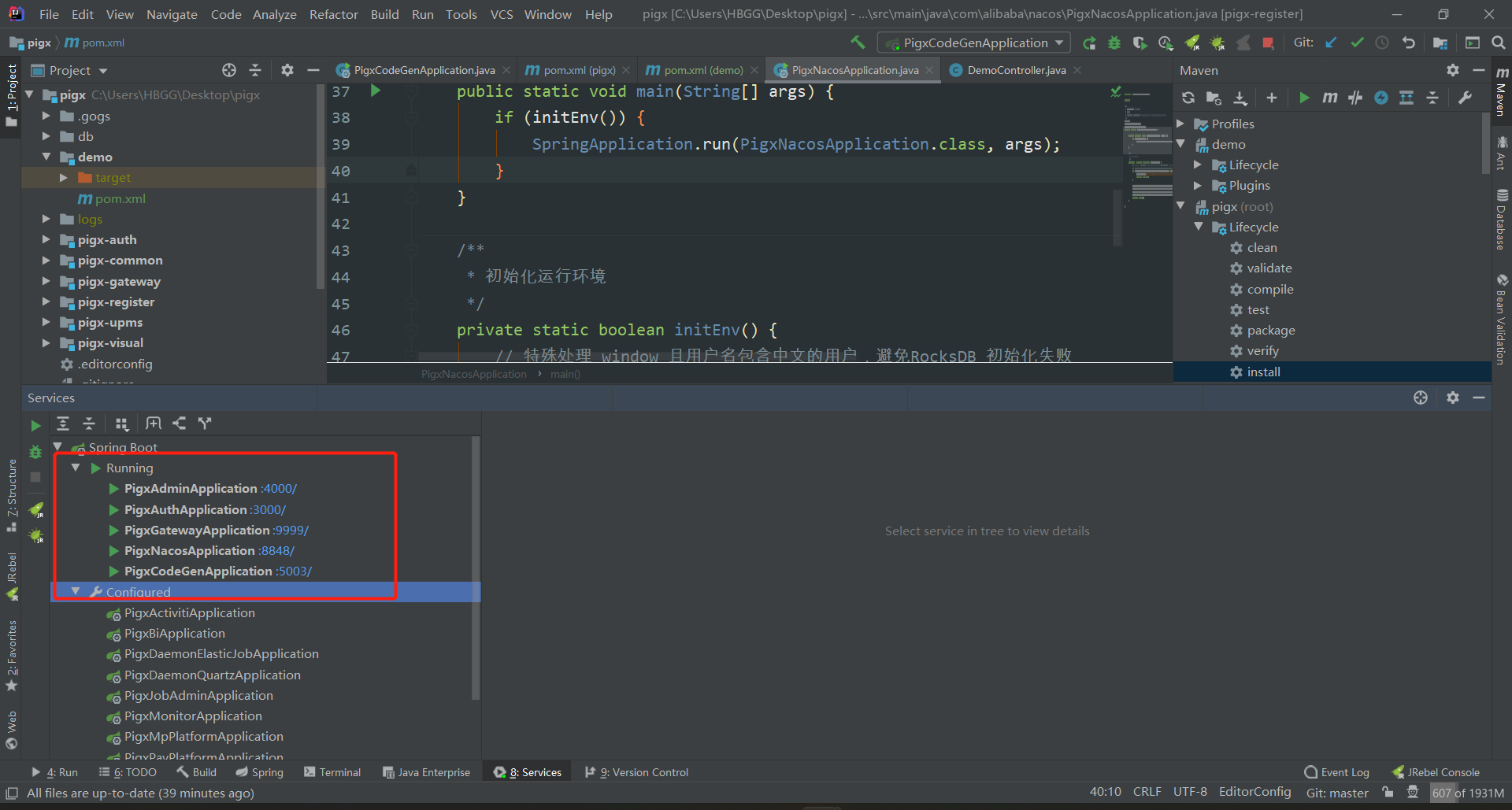The width and height of the screenshot is (1512, 810).
Task: Click Services left-side debug bug icon
Action: 35,452
